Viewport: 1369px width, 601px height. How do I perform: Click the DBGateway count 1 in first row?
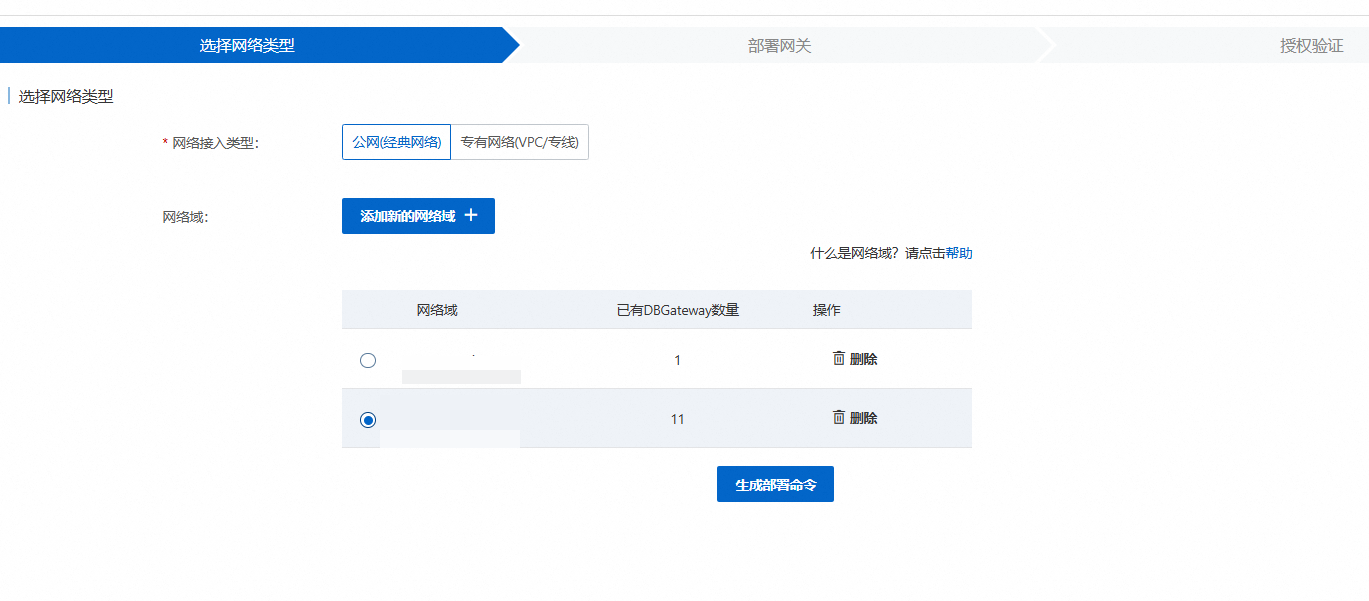pyautogui.click(x=677, y=359)
